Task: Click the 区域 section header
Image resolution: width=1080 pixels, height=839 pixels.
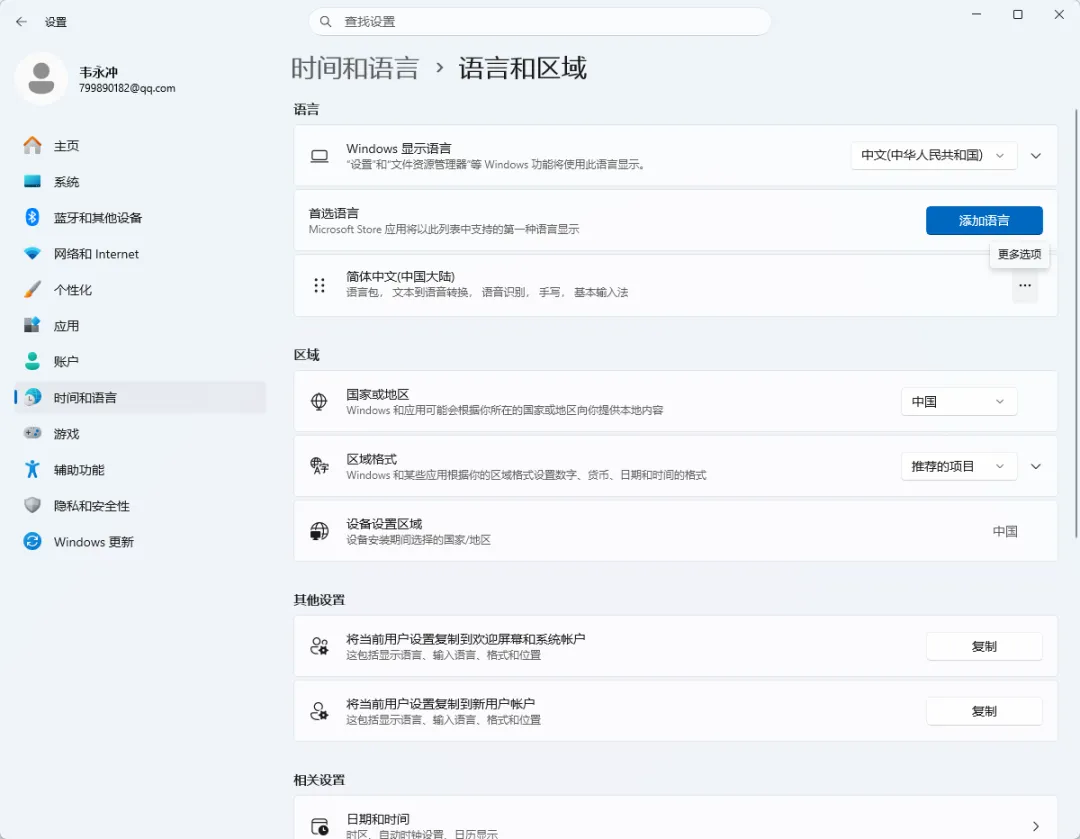Action: (307, 355)
